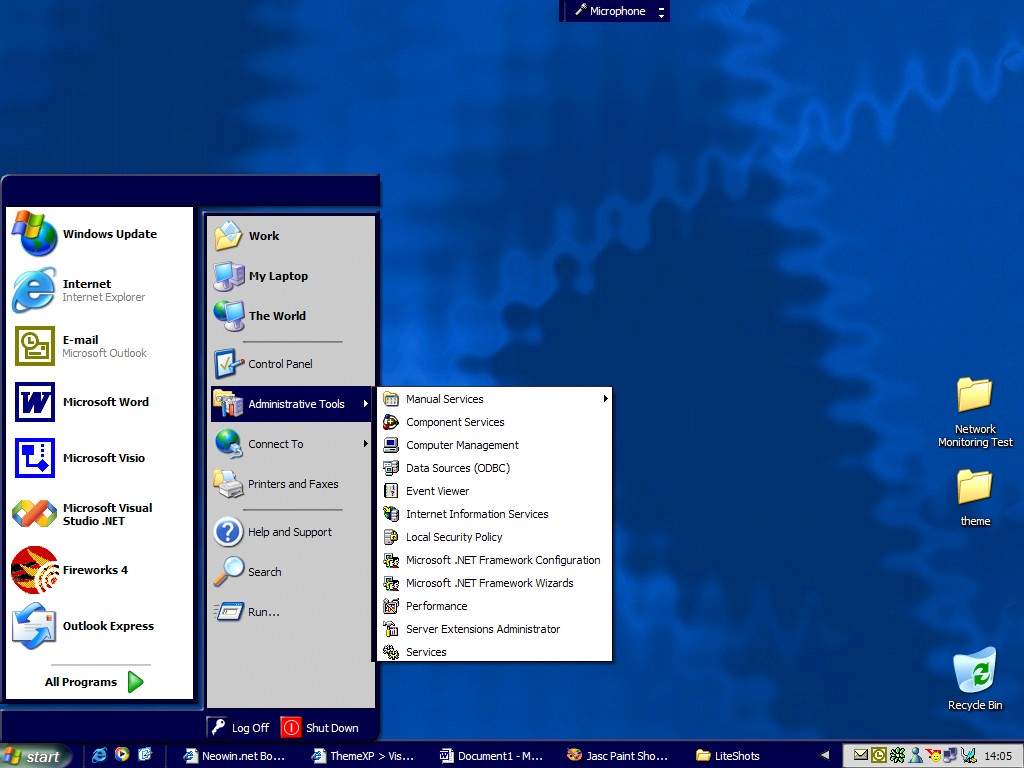Screen dimensions: 1024x768
Task: Open Services at the bottom of the submenu
Action: coord(495,652)
